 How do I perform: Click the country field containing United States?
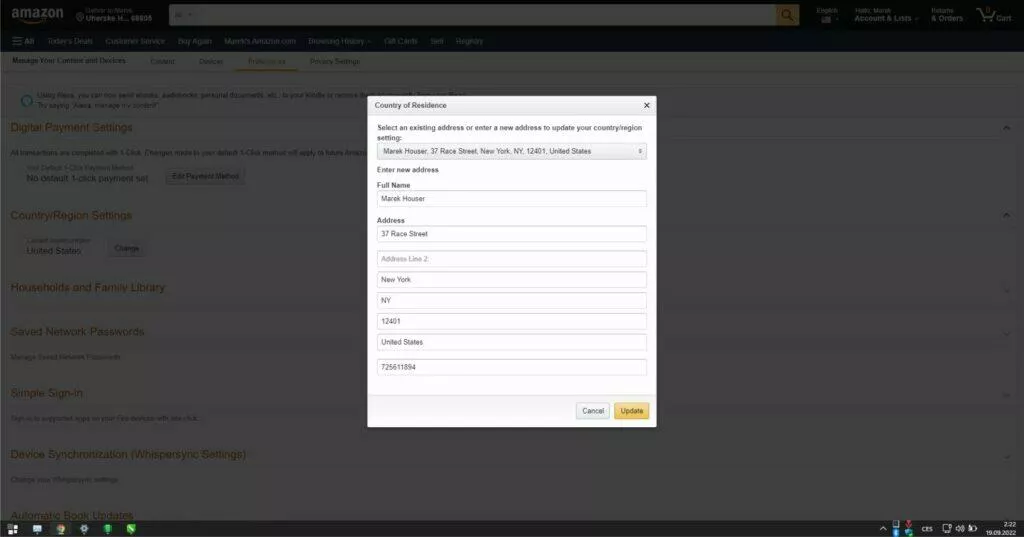(511, 342)
